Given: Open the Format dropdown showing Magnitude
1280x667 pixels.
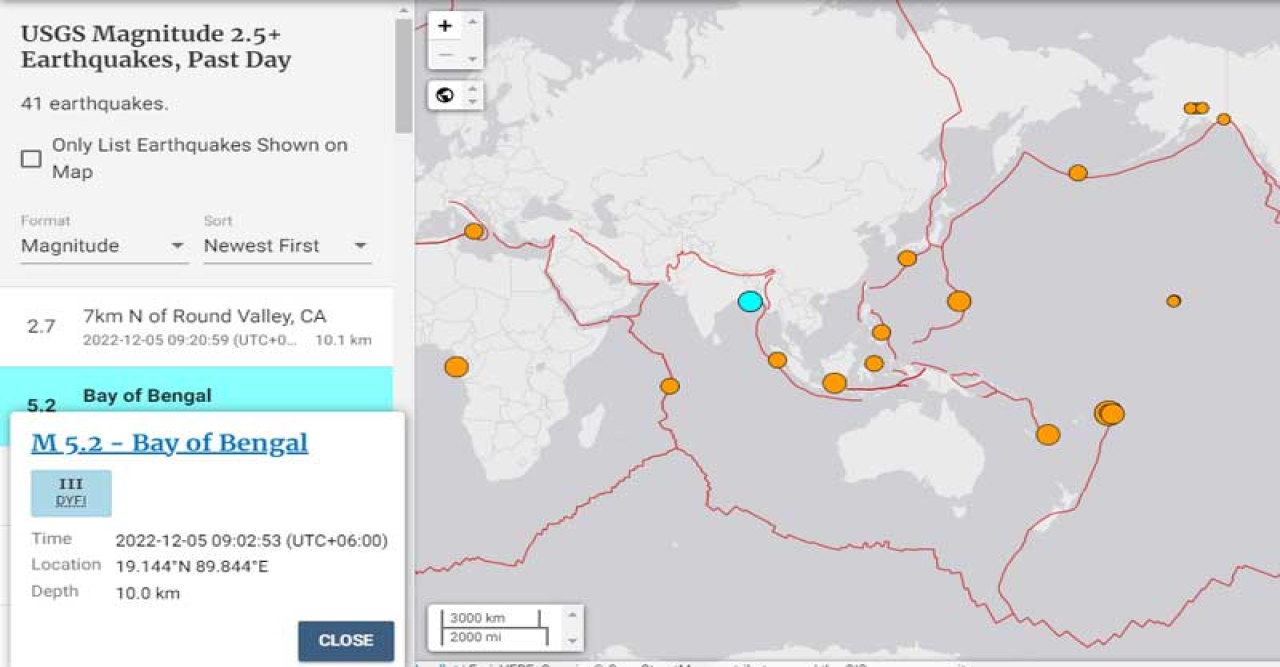Looking at the screenshot, I should 104,246.
